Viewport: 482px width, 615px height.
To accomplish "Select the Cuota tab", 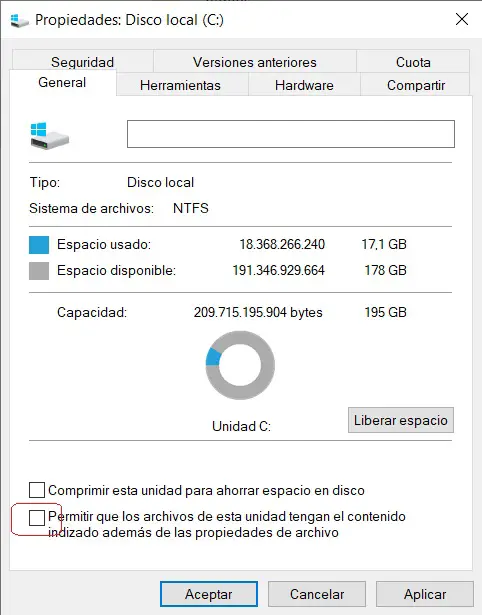I will [413, 62].
